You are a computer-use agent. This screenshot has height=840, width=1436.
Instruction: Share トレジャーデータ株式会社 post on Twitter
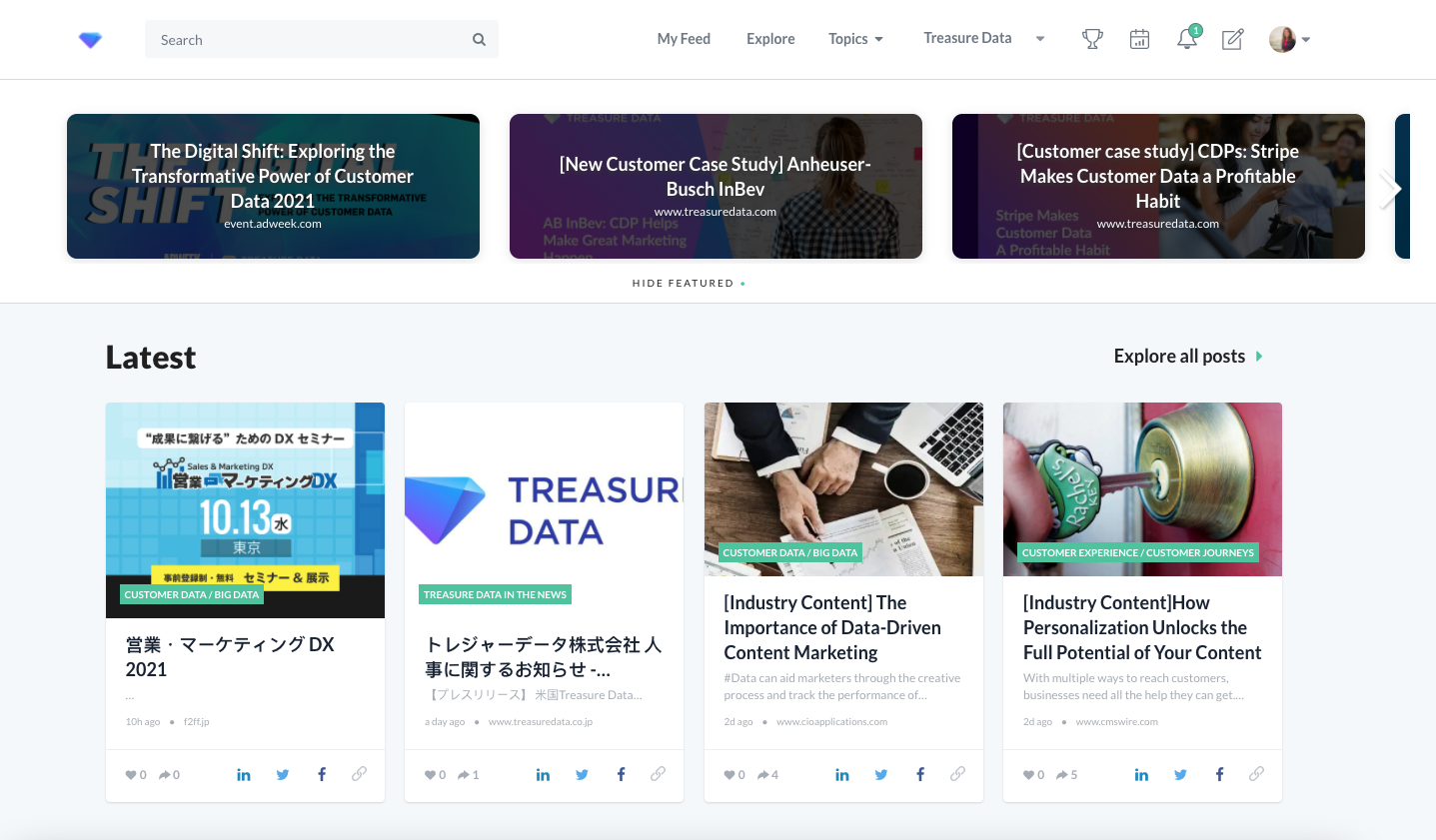582,774
